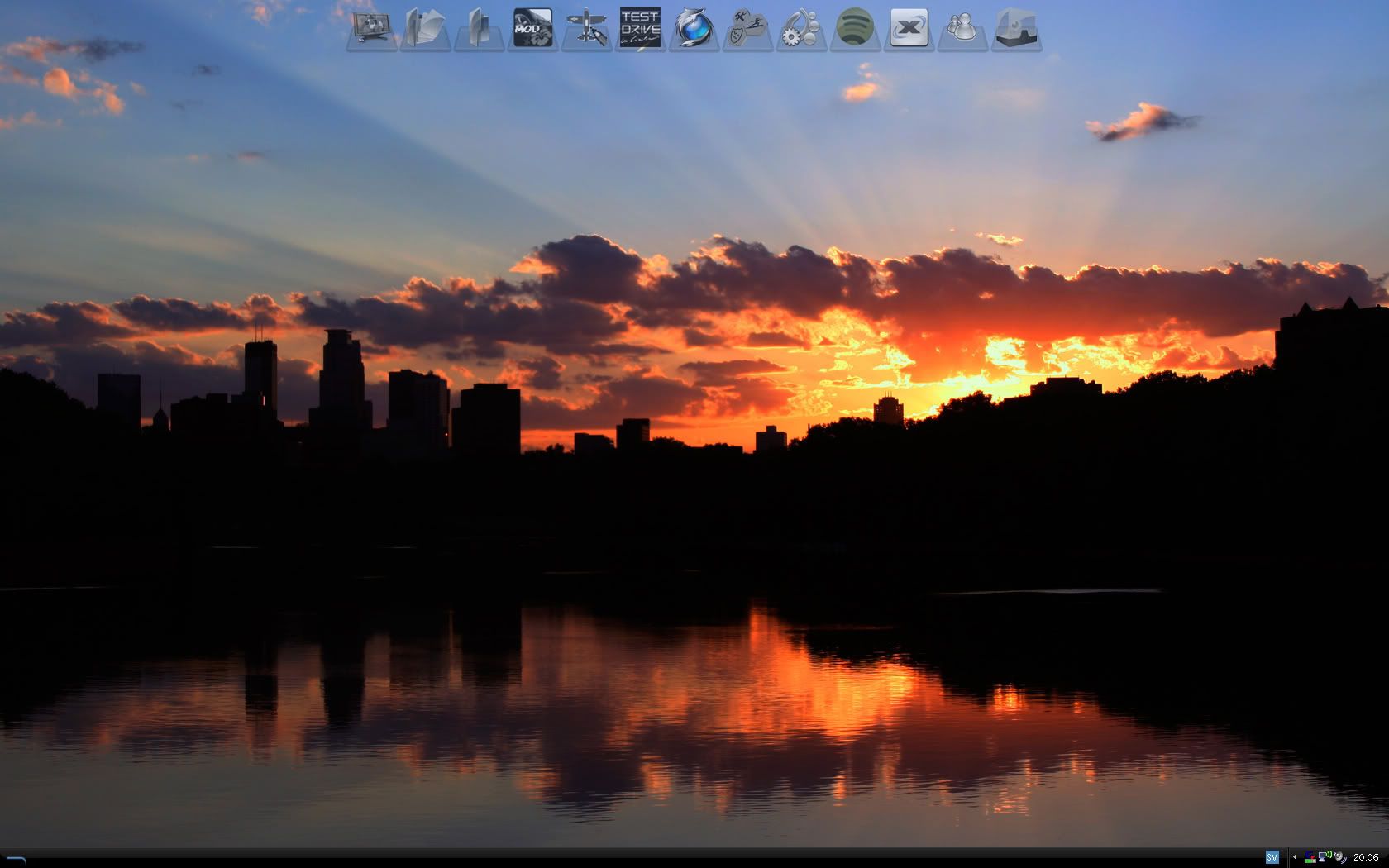Click the red and green tray icon
This screenshot has height=868, width=1389.
click(x=1310, y=857)
